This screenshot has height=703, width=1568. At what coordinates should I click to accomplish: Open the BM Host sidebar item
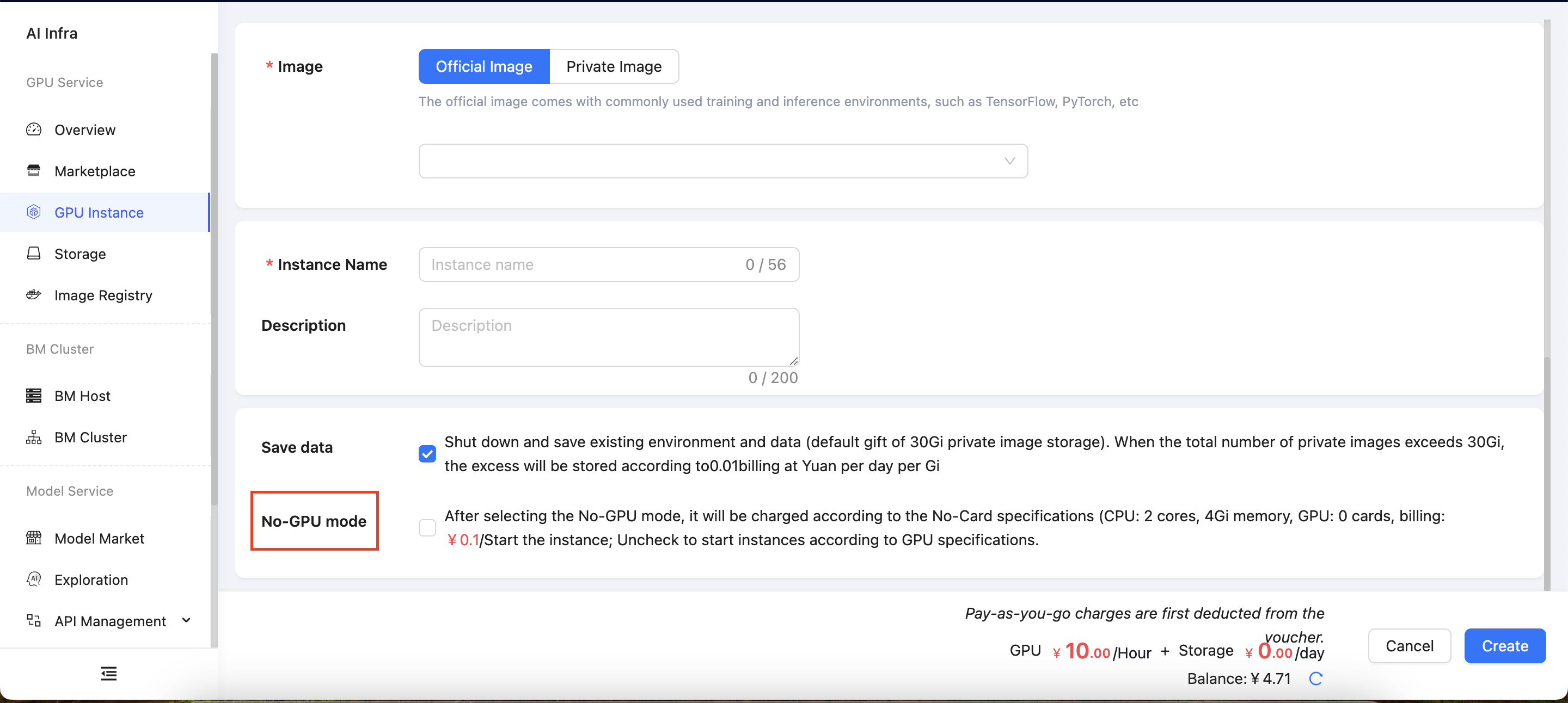tap(105, 396)
